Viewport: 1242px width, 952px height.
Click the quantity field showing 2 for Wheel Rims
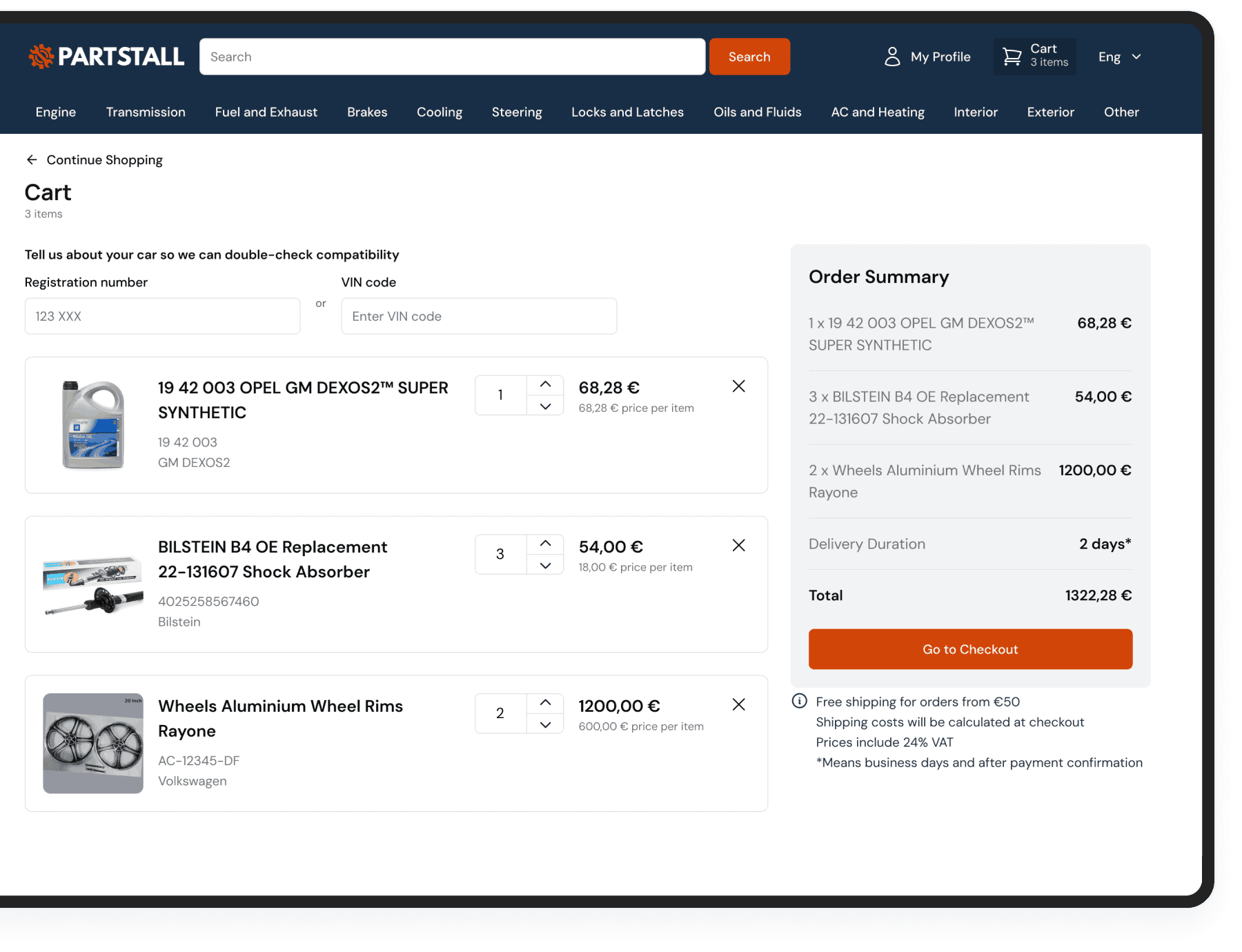point(501,714)
